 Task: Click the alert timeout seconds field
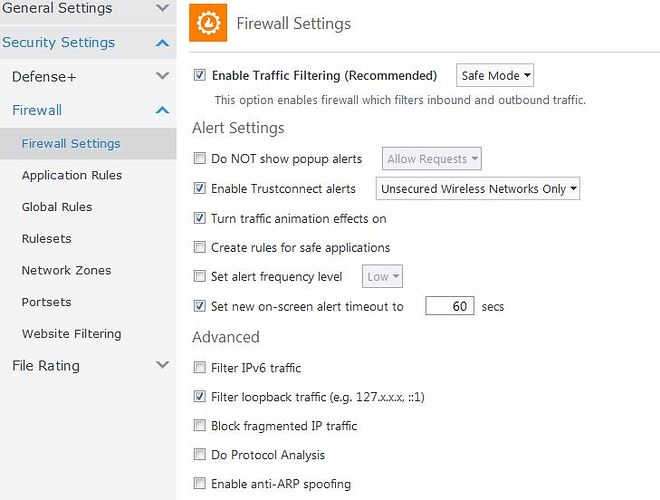click(x=450, y=306)
